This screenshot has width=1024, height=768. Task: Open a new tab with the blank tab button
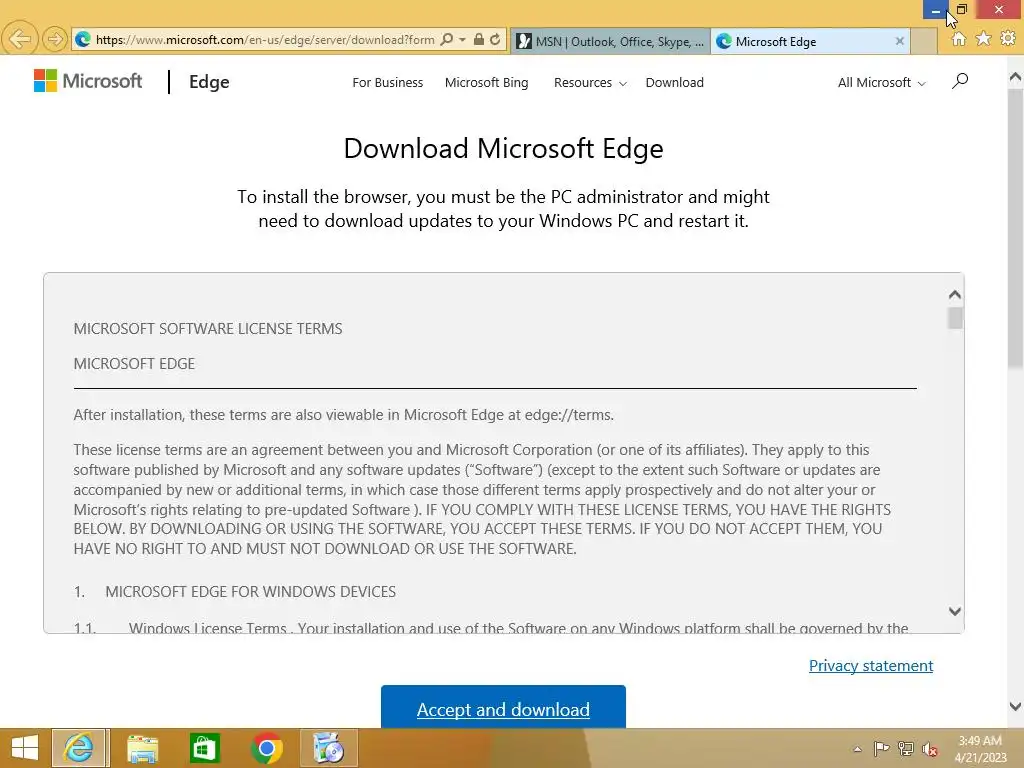click(924, 41)
